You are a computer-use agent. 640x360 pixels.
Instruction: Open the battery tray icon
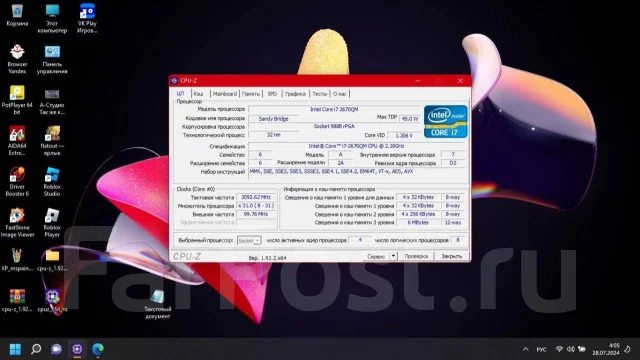point(582,349)
